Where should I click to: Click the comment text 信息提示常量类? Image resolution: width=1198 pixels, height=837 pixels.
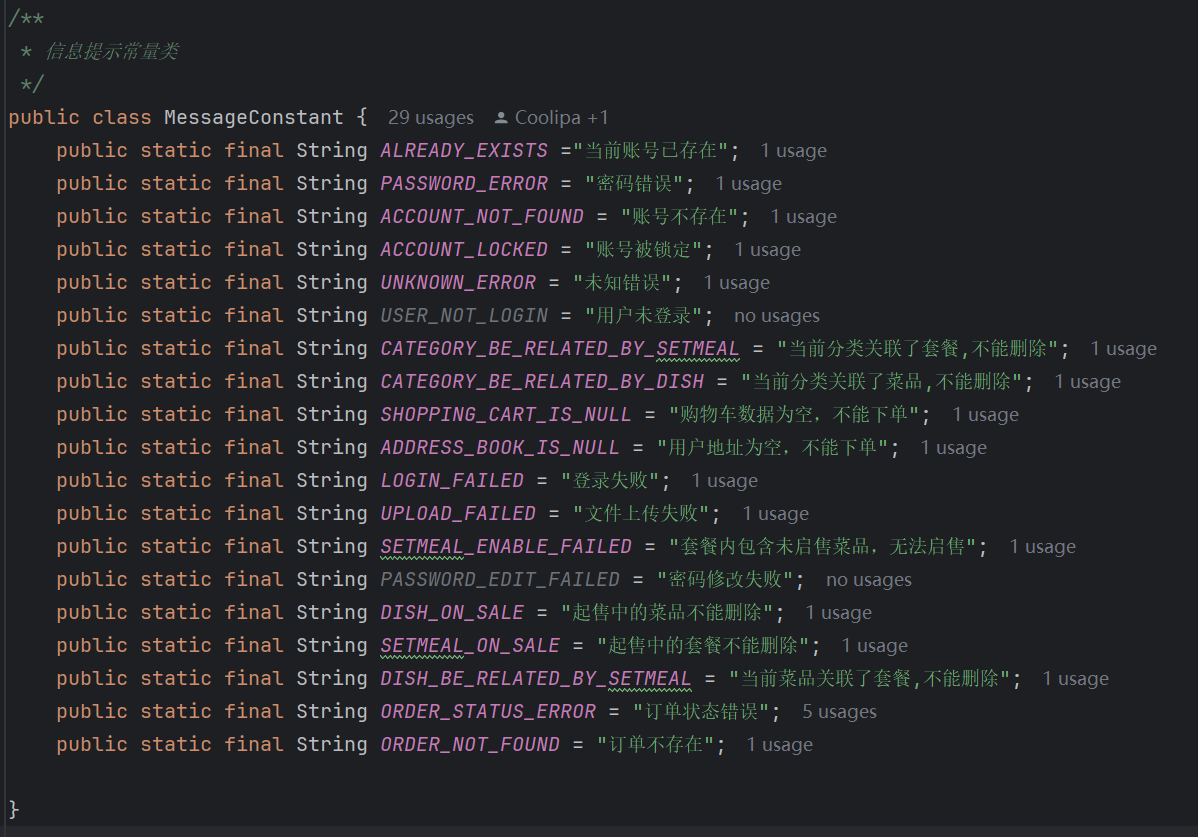click(112, 52)
